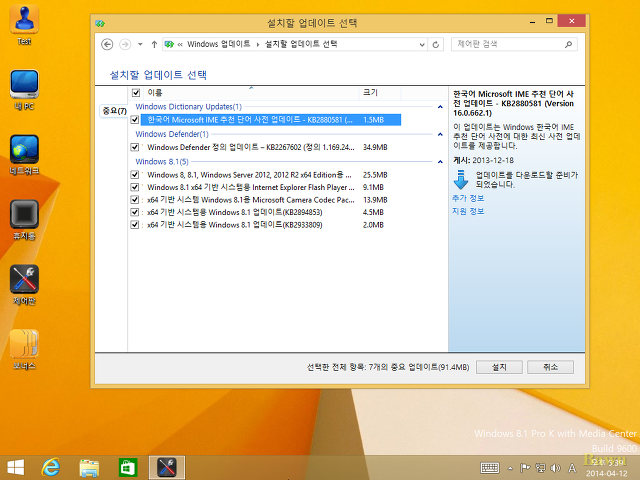Select the Windows 8.1(5) group header
640x480 pixels.
(162, 162)
